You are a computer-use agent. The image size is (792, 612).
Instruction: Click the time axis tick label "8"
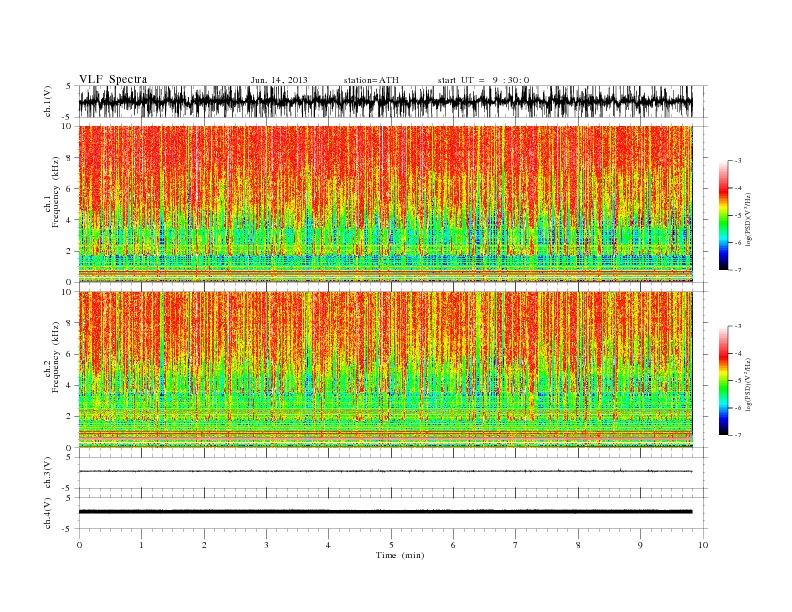coord(578,545)
